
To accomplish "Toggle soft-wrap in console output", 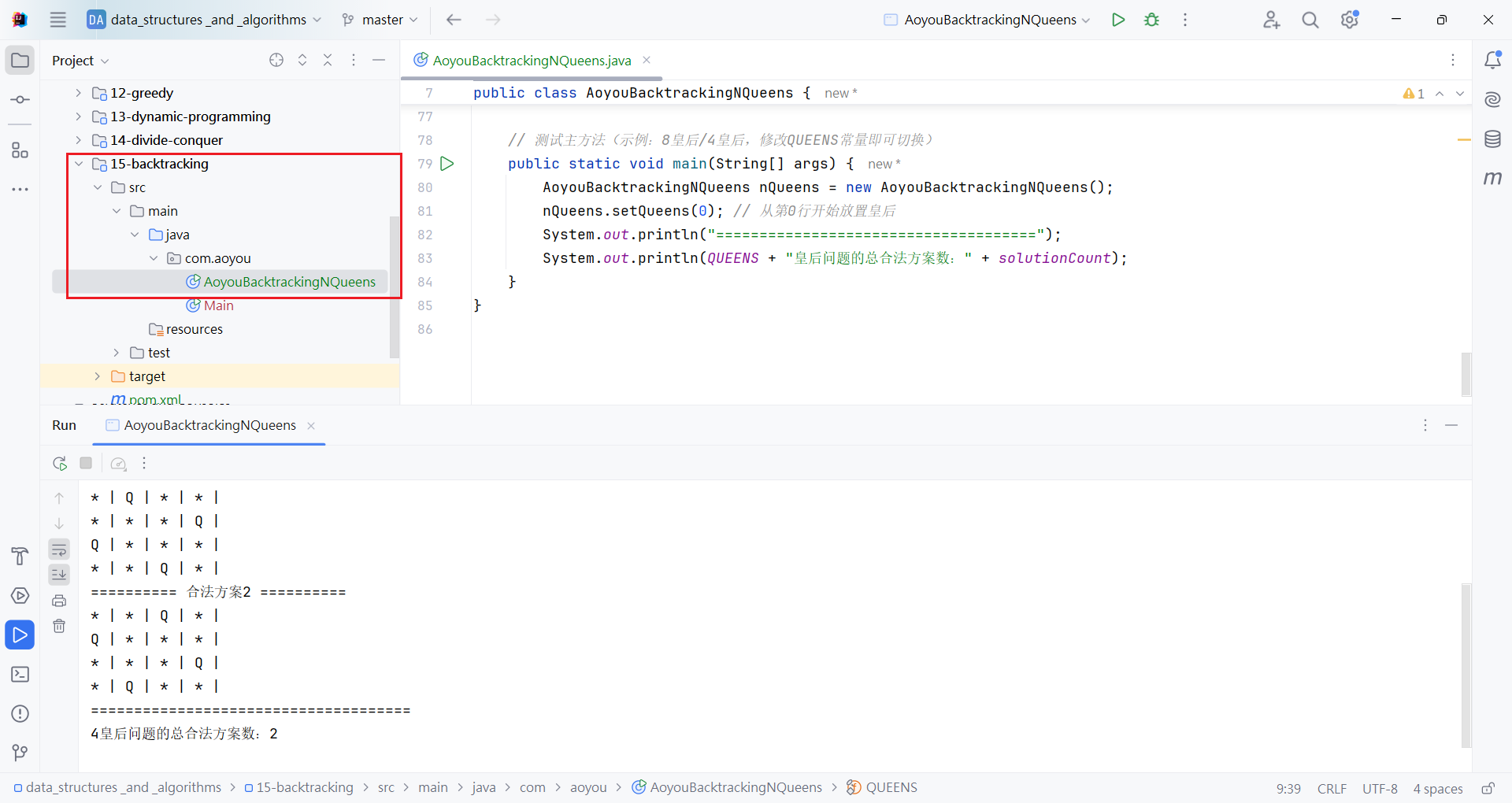I will 59,550.
